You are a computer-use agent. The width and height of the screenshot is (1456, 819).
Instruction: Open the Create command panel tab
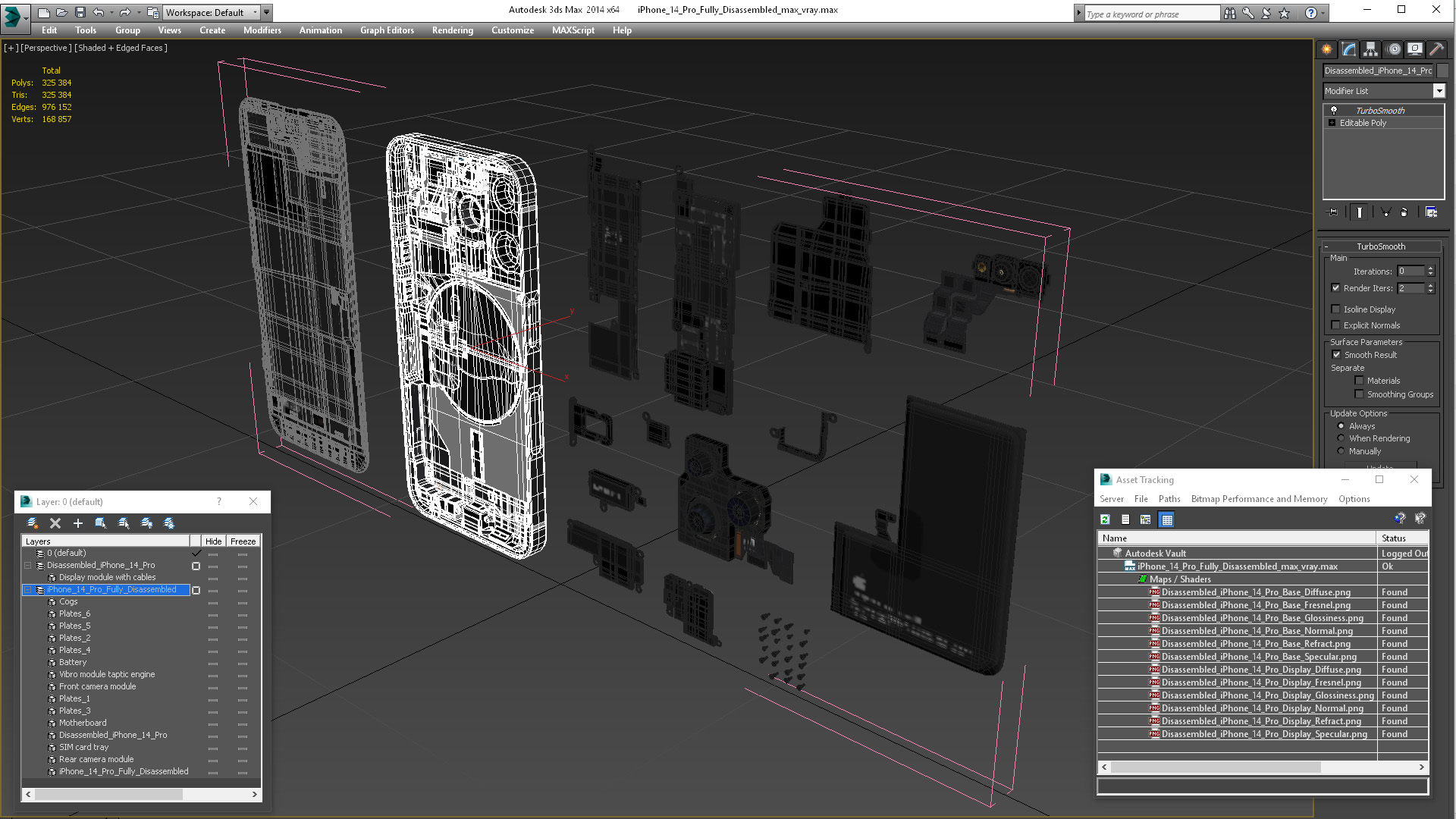click(x=1326, y=49)
